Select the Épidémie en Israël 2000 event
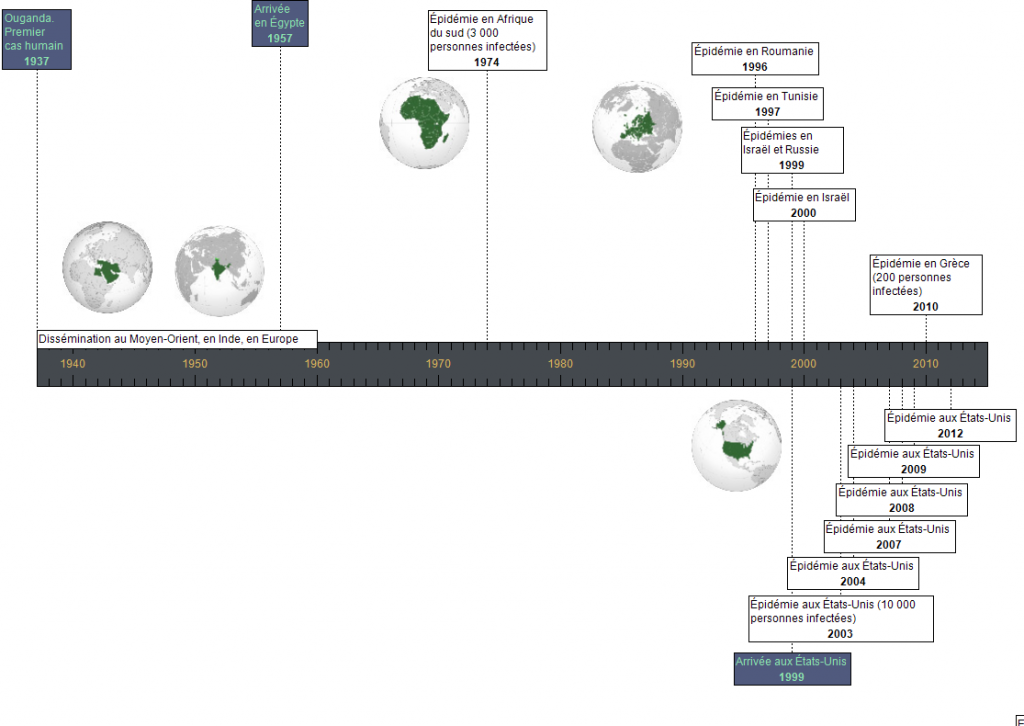This screenshot has height=726, width=1024. coord(803,205)
